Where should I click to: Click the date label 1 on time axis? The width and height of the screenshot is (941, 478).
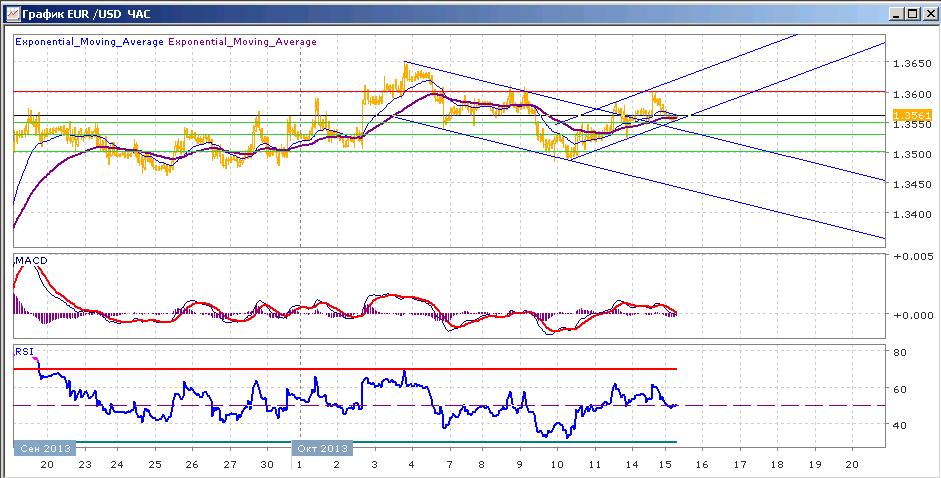click(299, 465)
